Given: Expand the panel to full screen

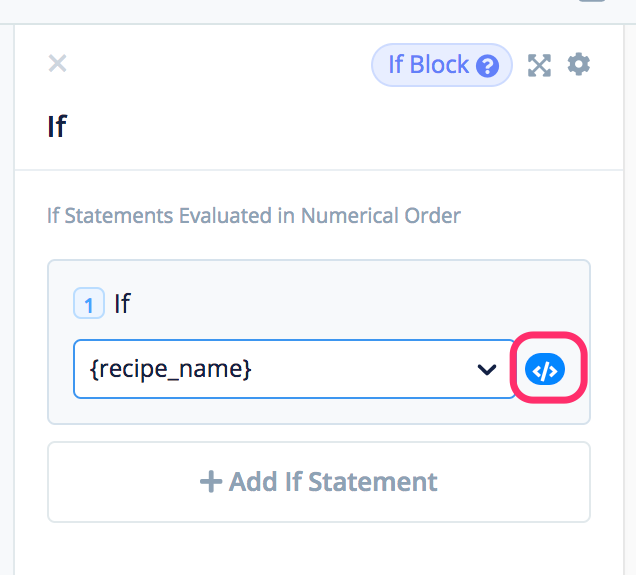Looking at the screenshot, I should click(x=540, y=65).
